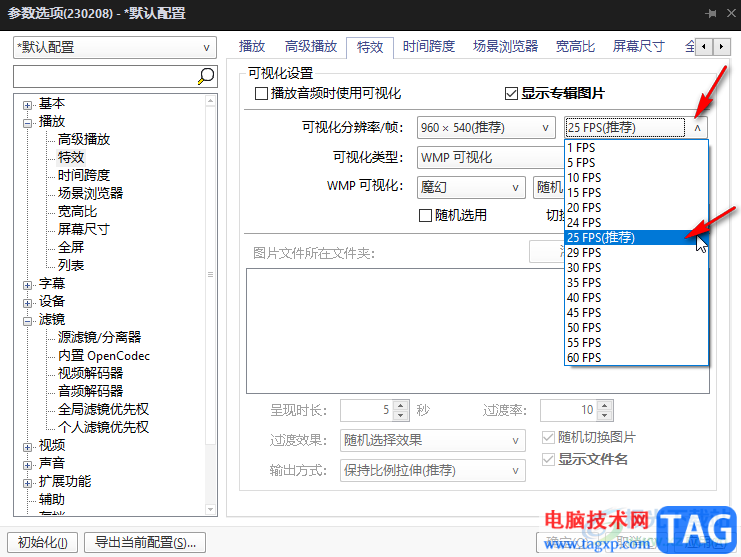Switch to the 屏幕尺寸 tab
741x557 pixels.
[x=638, y=46]
